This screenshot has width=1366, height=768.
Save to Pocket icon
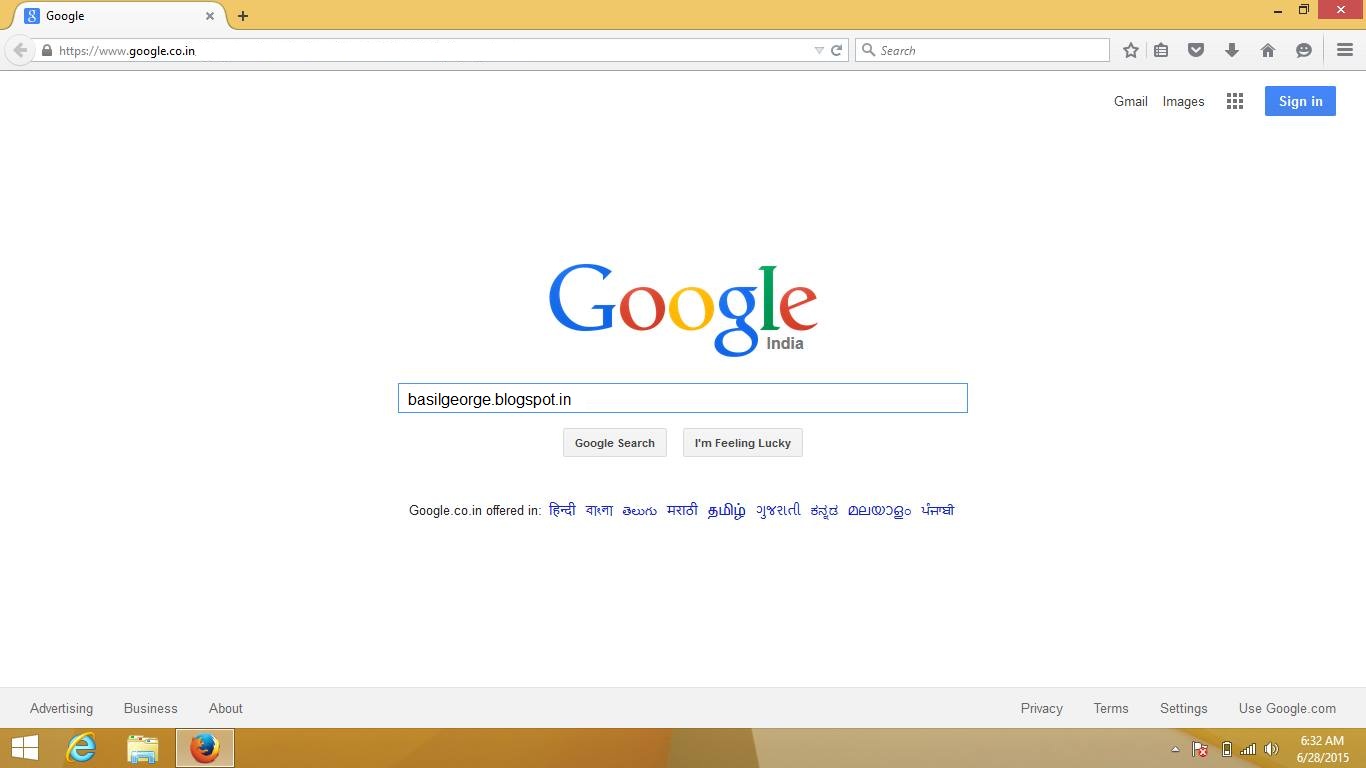(x=1196, y=50)
